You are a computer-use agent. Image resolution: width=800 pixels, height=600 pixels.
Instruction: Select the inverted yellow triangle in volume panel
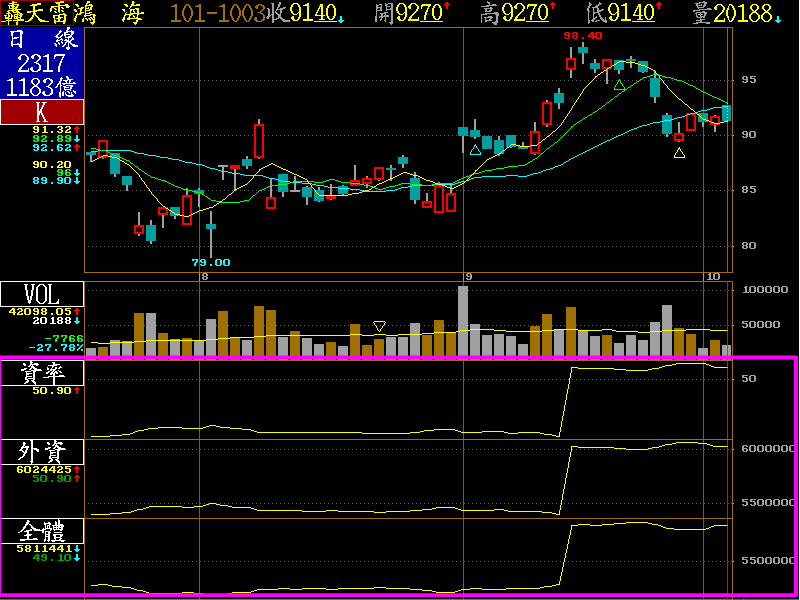379,326
